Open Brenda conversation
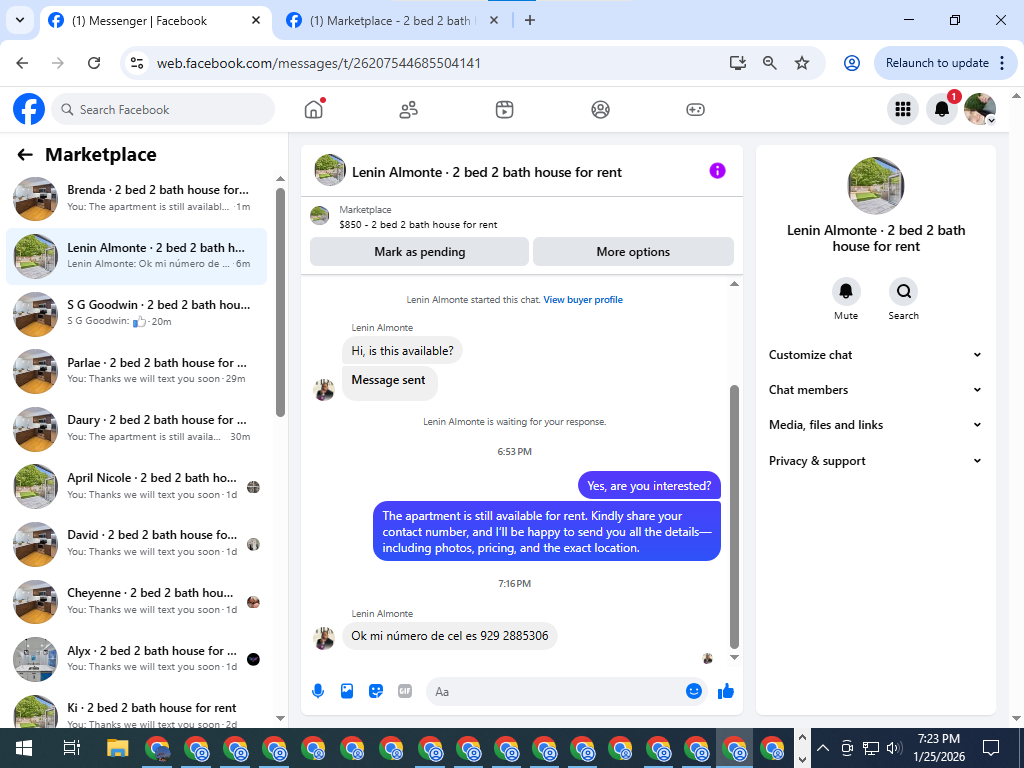The height and width of the screenshot is (768, 1024). tap(136, 199)
